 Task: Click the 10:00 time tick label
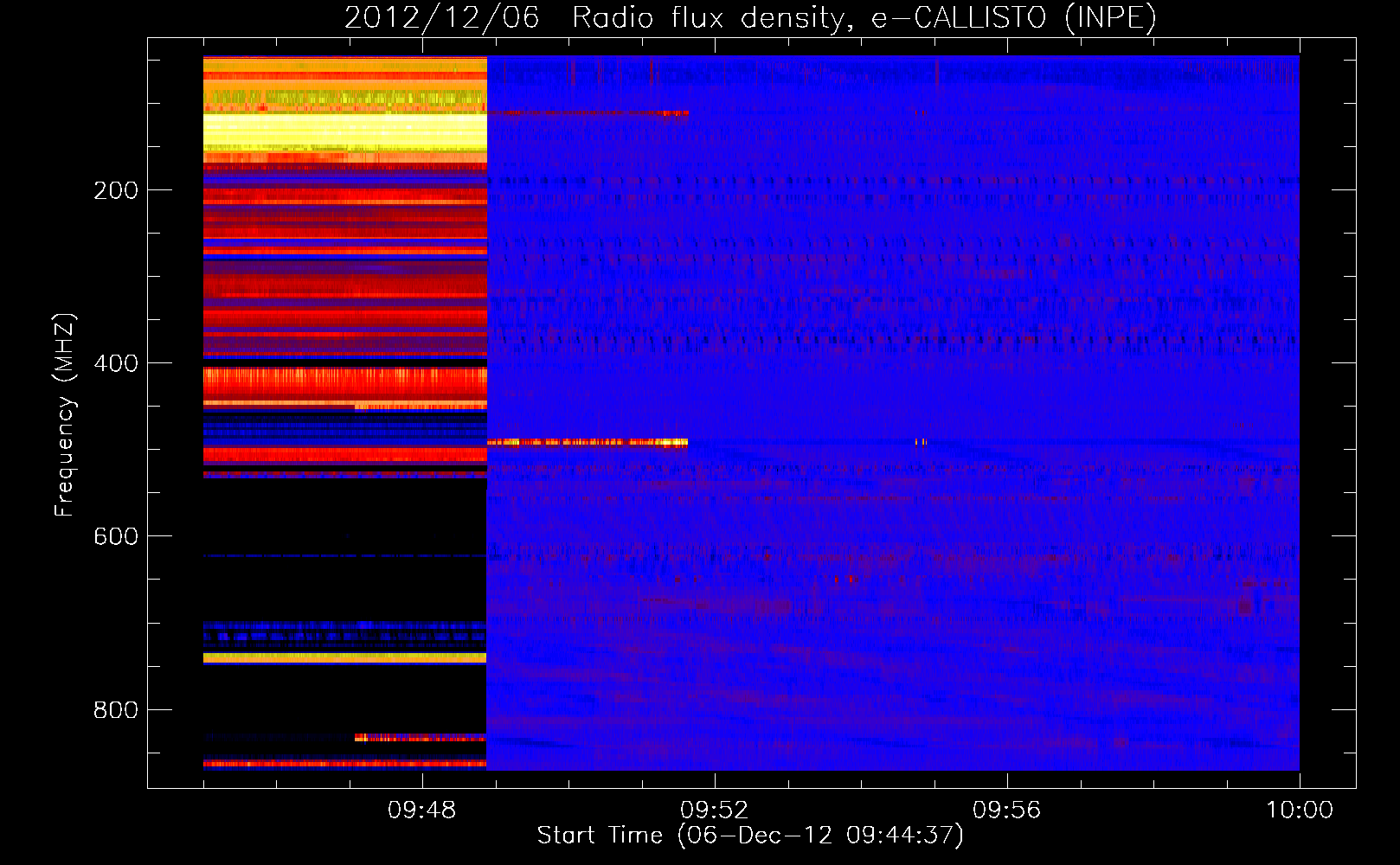click(1300, 811)
